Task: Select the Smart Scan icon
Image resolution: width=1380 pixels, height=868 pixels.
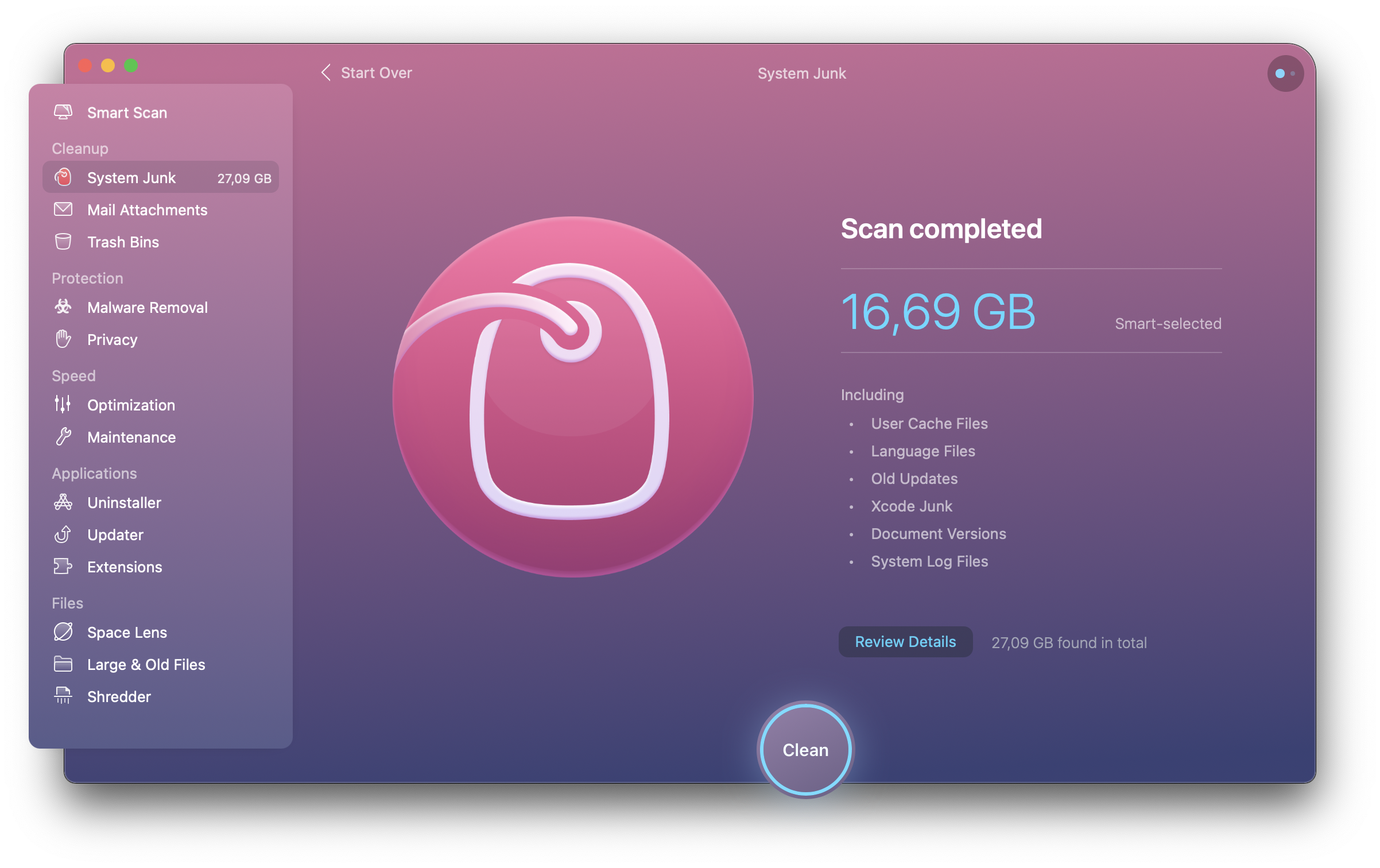Action: (x=63, y=112)
